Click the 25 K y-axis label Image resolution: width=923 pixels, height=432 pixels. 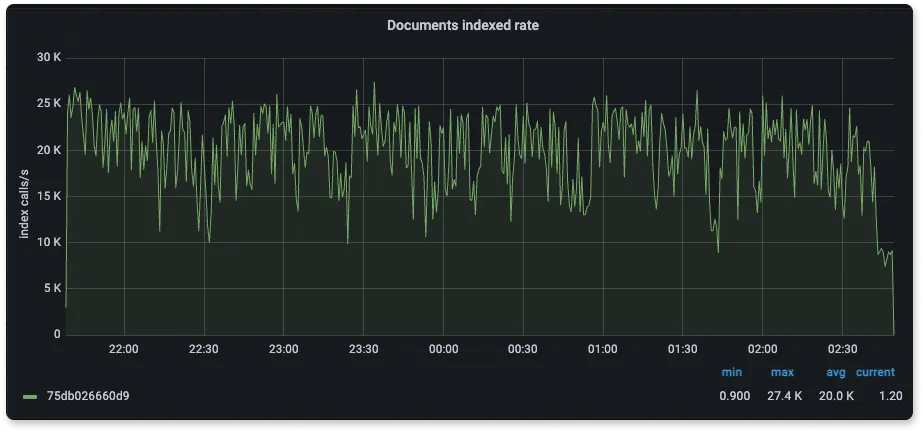[x=49, y=104]
